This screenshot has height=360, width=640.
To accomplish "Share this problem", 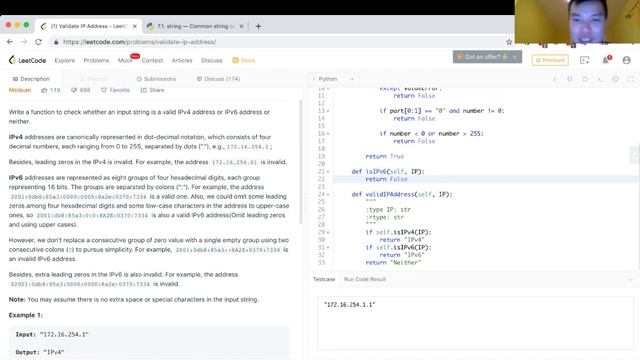I will point(152,90).
